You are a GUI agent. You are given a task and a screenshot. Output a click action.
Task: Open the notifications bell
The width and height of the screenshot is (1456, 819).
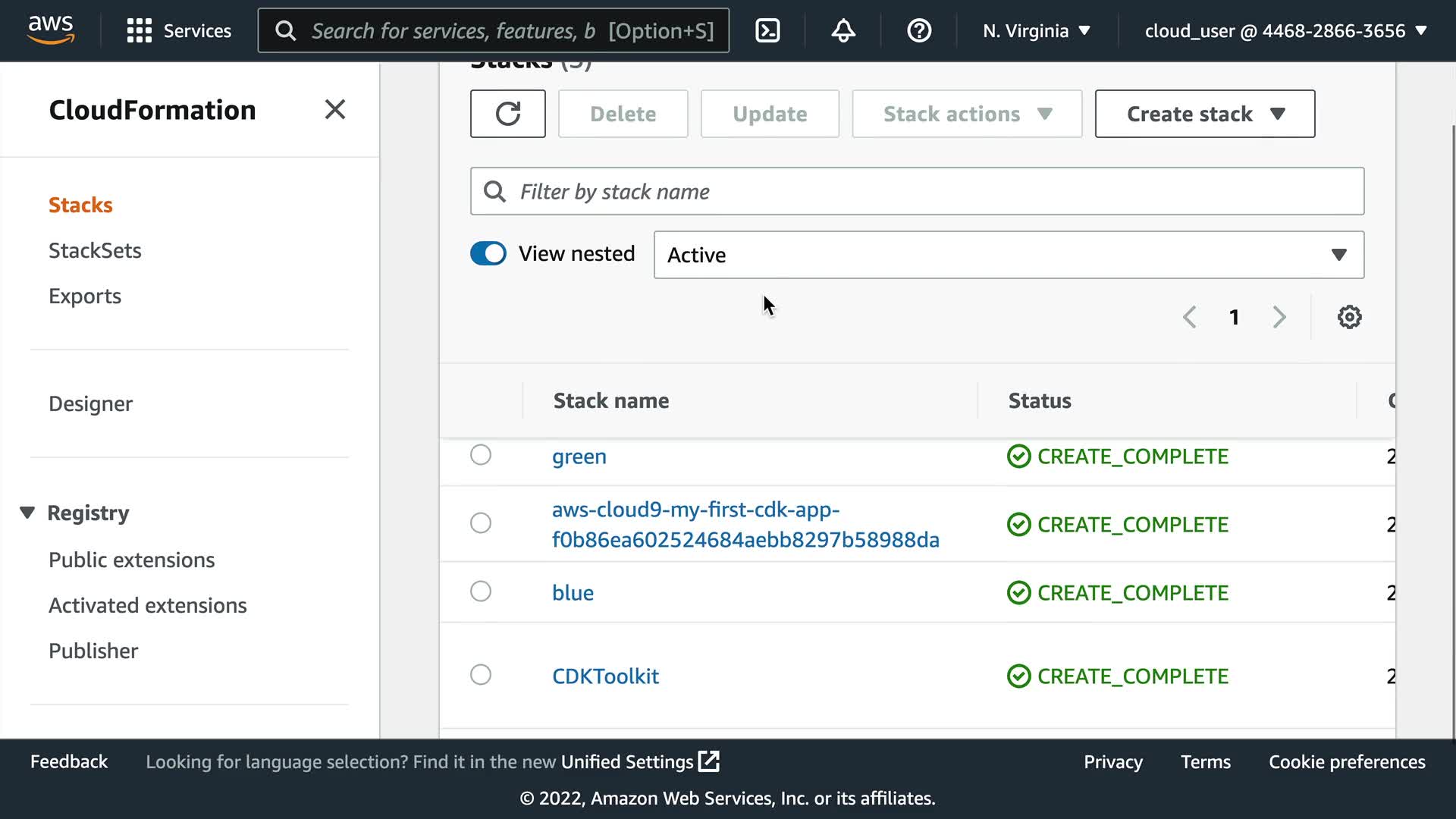coord(843,30)
